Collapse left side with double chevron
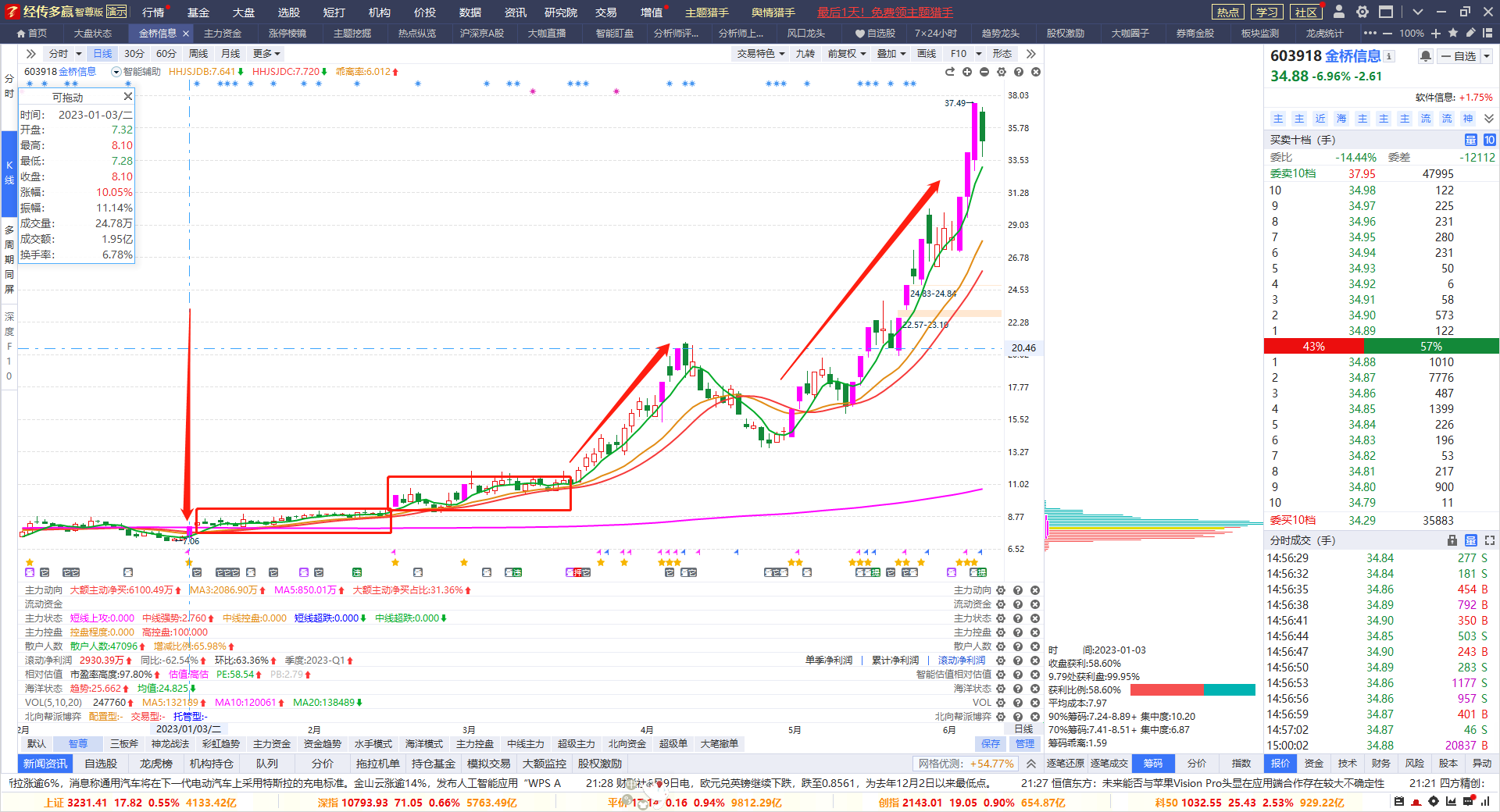 [x=31, y=54]
